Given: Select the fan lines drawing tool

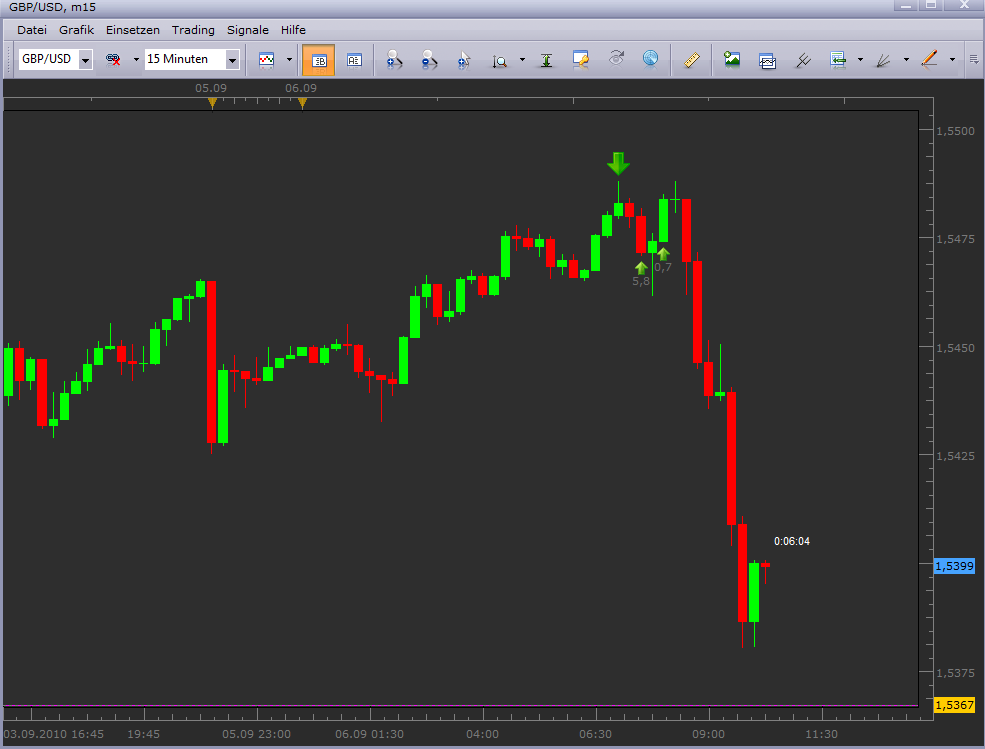Looking at the screenshot, I should point(883,60).
